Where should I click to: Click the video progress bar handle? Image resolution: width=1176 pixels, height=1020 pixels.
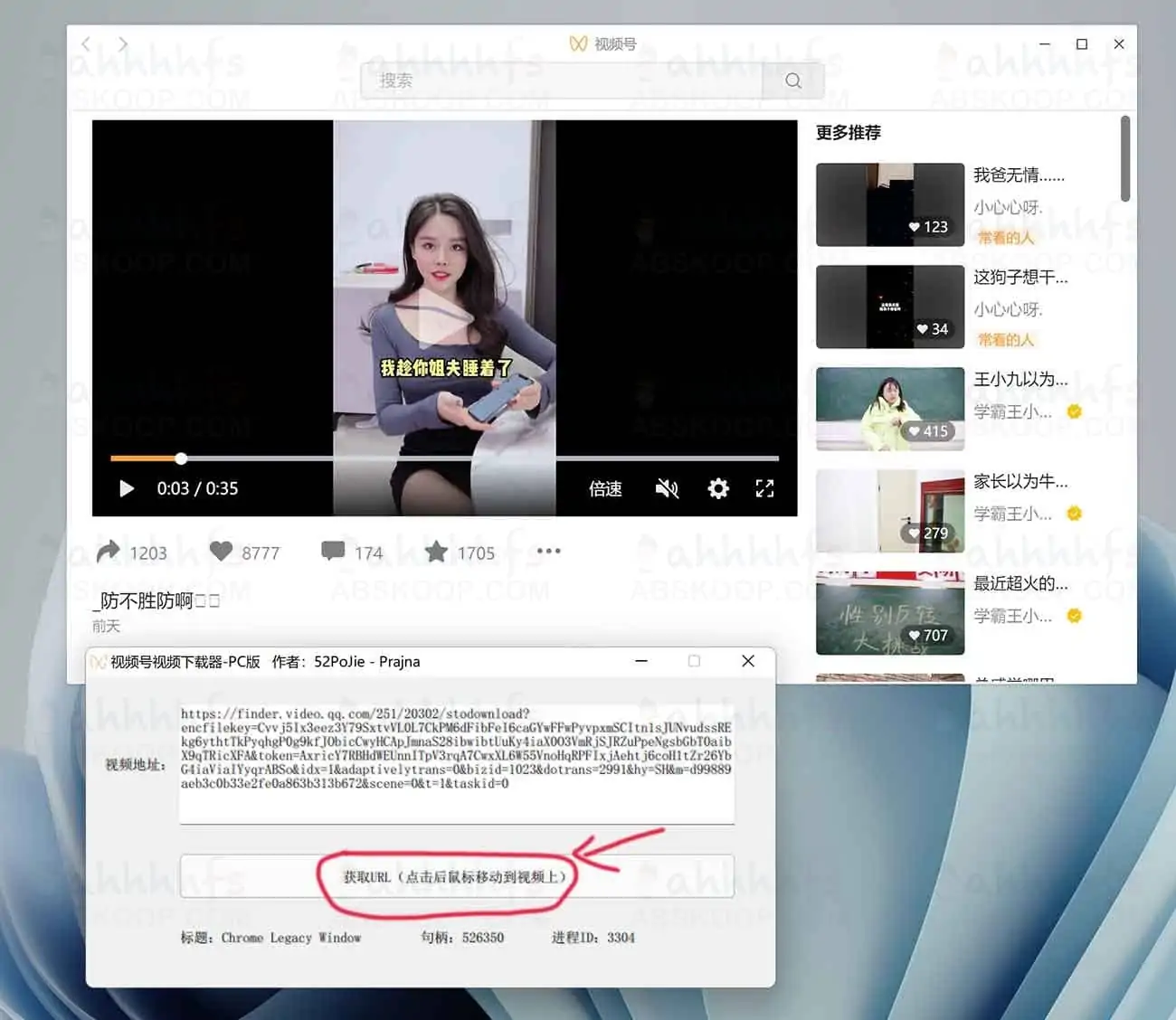coord(181,458)
